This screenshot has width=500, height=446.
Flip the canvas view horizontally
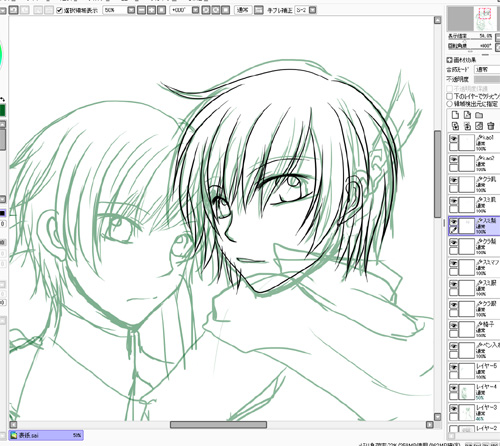click(x=258, y=10)
